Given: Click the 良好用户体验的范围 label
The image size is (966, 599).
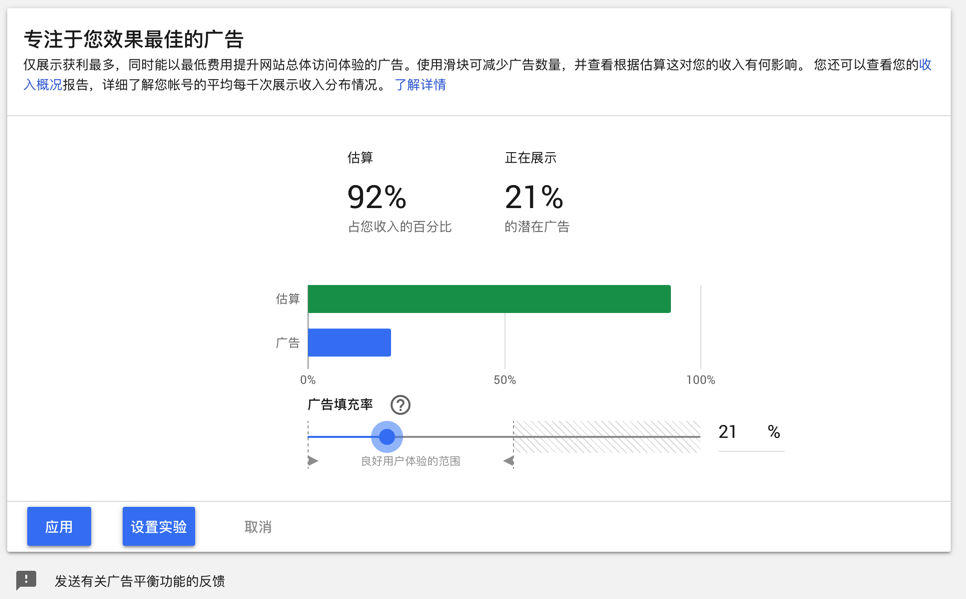Looking at the screenshot, I should (410, 461).
